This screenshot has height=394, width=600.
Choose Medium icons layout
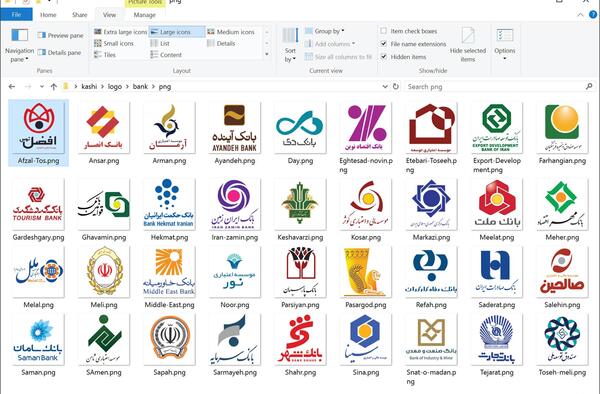tap(231, 32)
